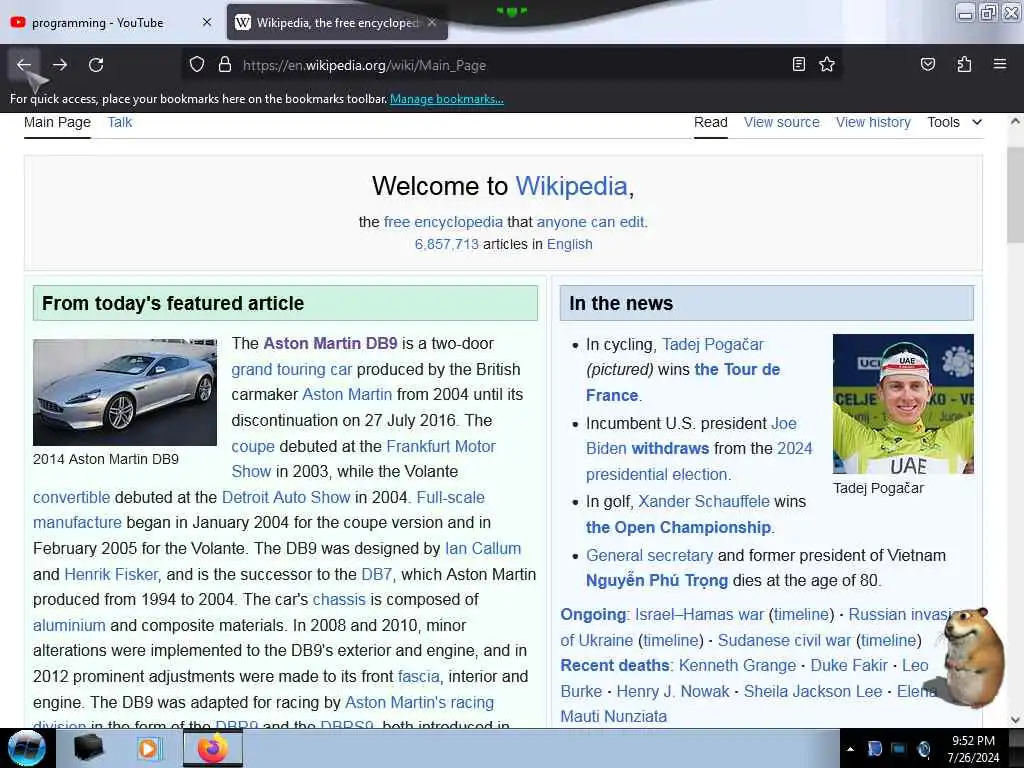
Task: Follow the Ian Callum link
Action: (x=483, y=549)
